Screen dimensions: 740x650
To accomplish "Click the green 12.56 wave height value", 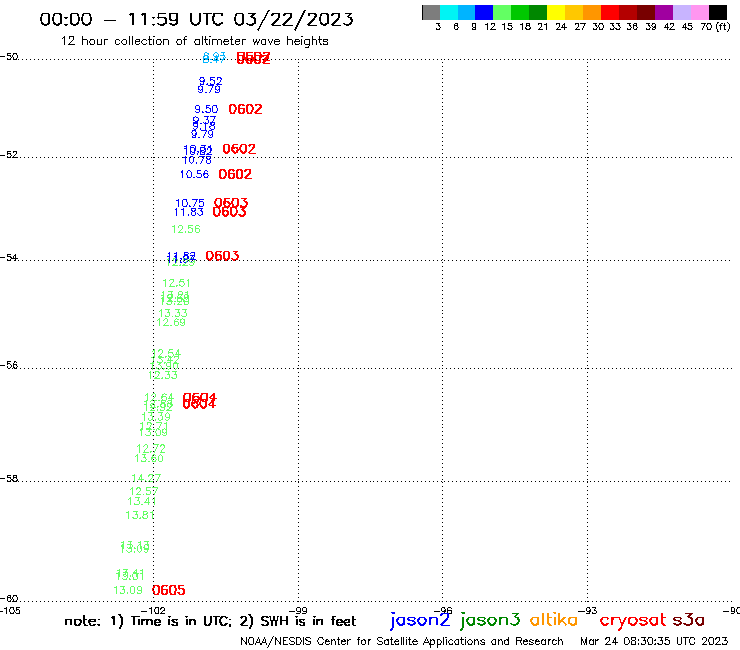I will tap(185, 229).
